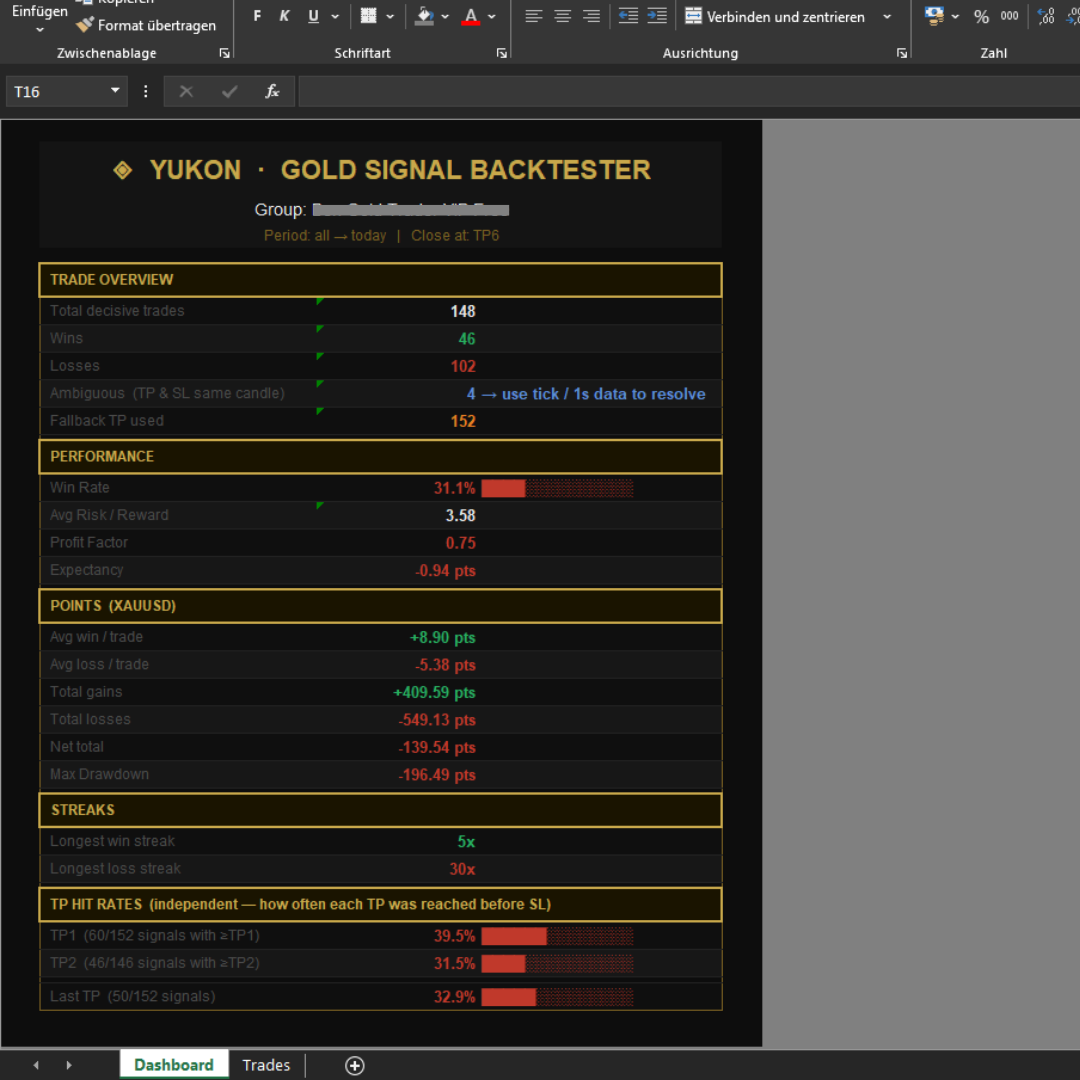Toggle bold (F) formatting
This screenshot has height=1080, width=1080.
tap(257, 16)
